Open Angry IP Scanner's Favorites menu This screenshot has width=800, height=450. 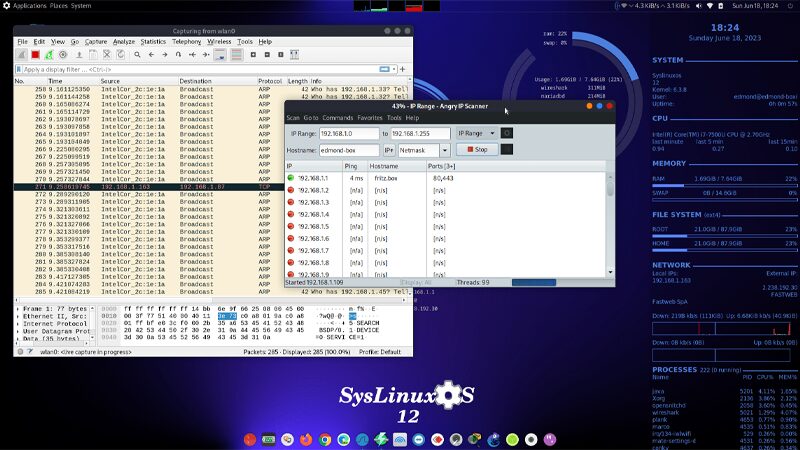pyautogui.click(x=370, y=117)
